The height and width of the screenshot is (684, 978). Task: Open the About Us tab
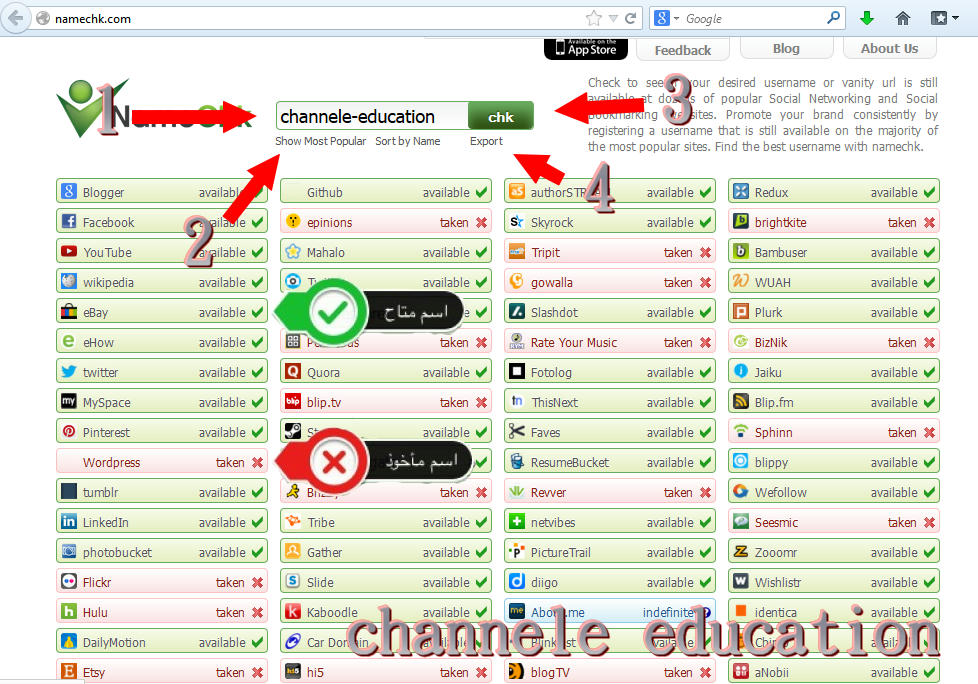click(x=889, y=48)
